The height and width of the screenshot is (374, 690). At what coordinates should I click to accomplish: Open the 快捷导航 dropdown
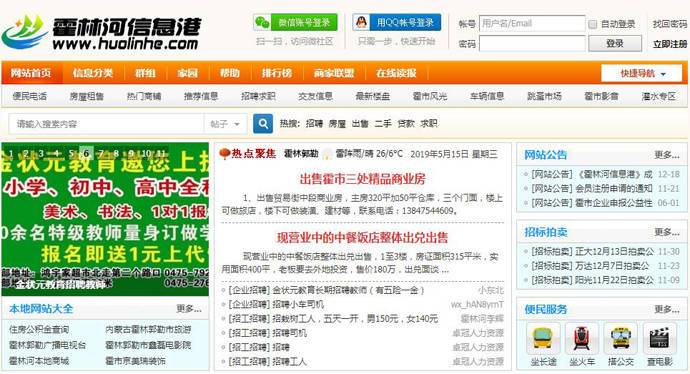[x=642, y=73]
